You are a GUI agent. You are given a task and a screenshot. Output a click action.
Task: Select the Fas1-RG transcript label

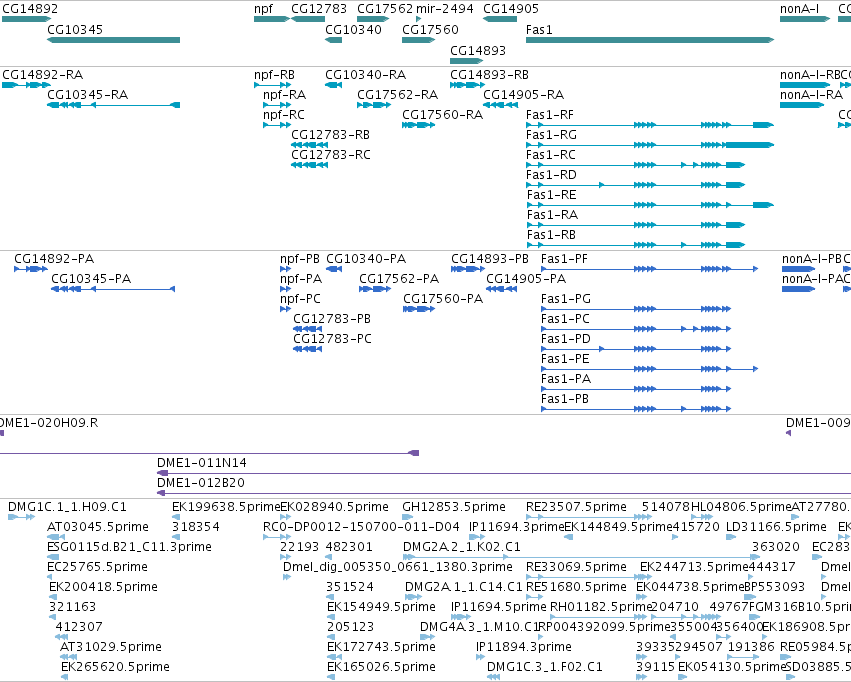[x=551, y=135]
